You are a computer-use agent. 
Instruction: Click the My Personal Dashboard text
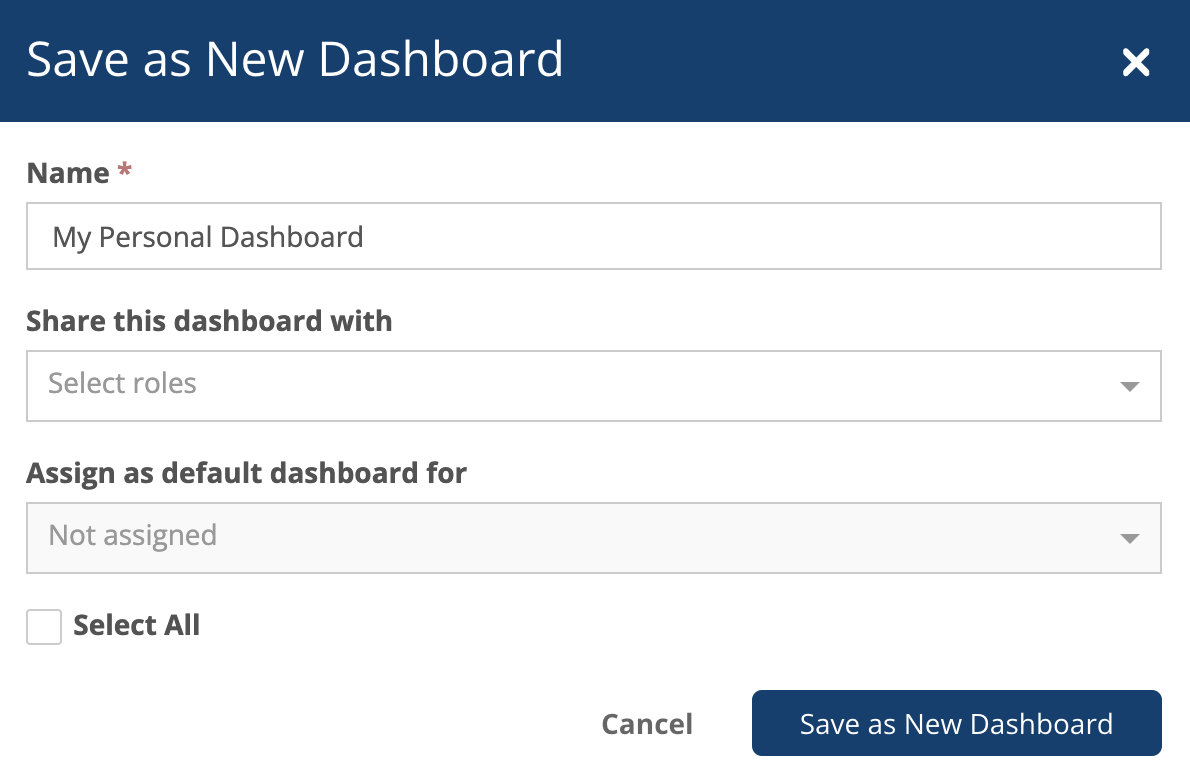click(208, 238)
